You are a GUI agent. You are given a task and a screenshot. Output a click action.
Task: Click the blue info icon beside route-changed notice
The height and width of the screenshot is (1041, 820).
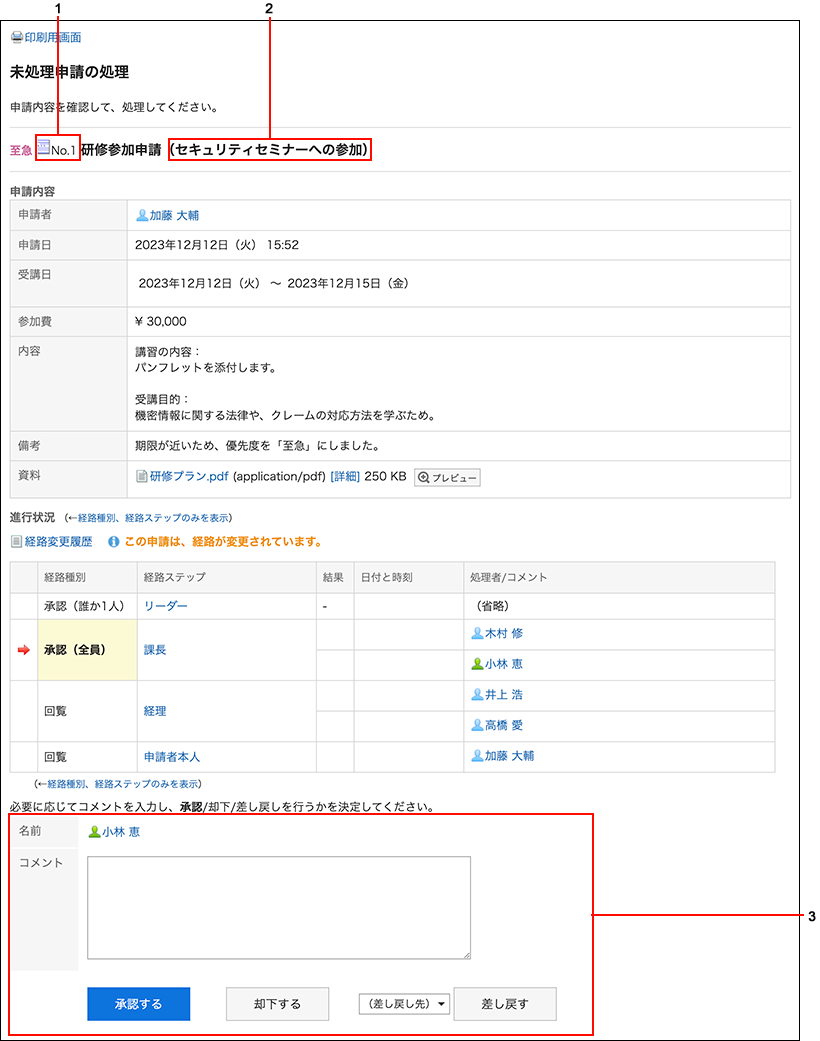pos(114,542)
